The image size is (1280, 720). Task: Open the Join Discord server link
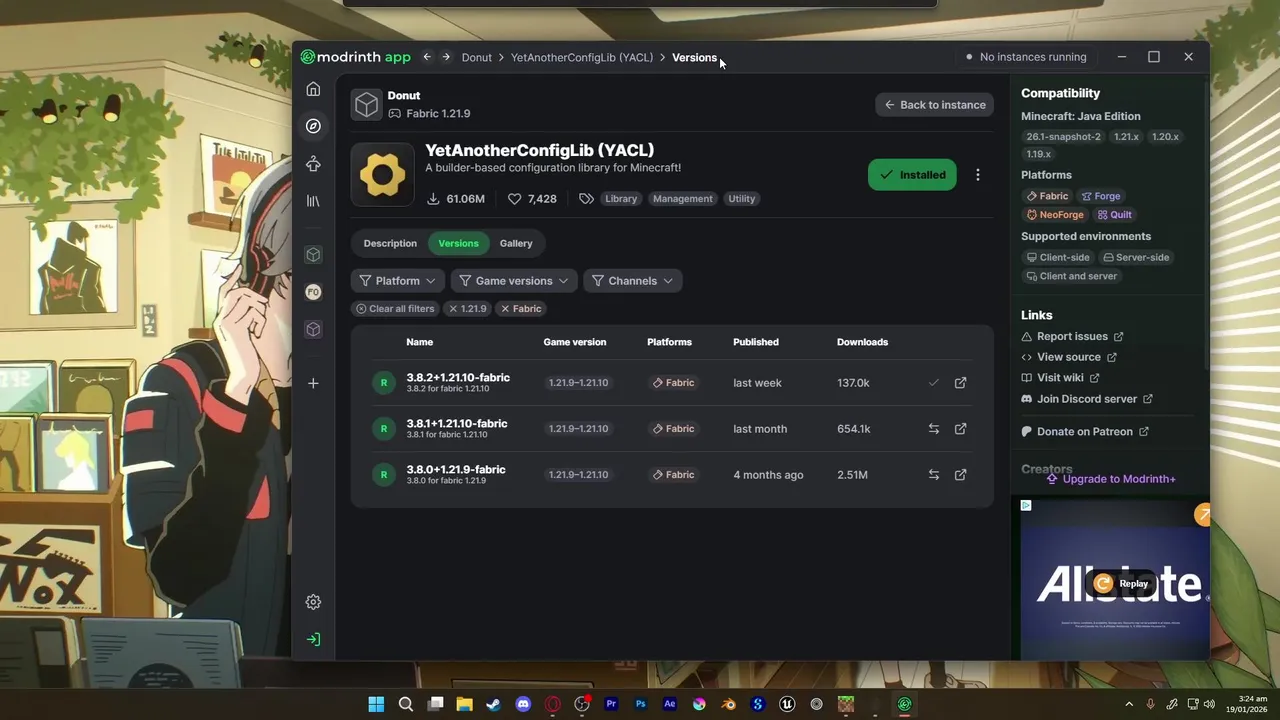coord(1087,399)
